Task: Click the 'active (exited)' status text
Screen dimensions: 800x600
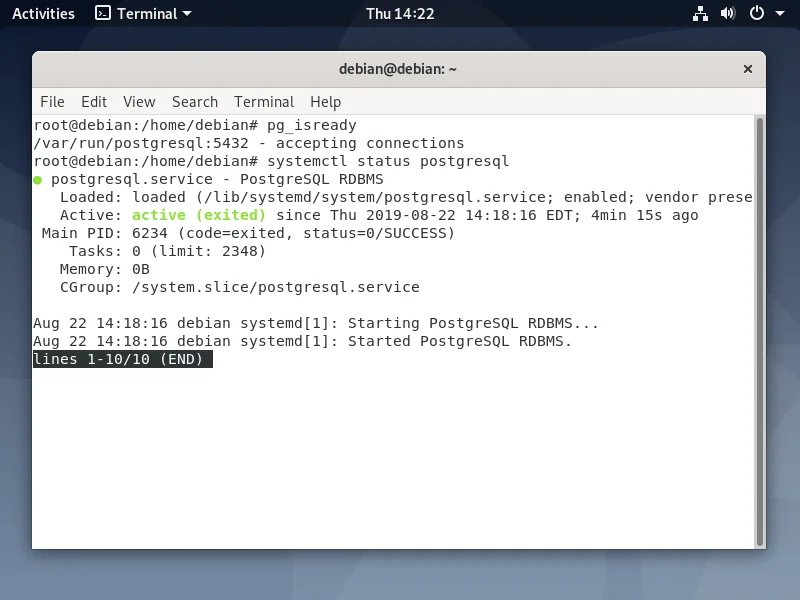Action: tap(199, 215)
